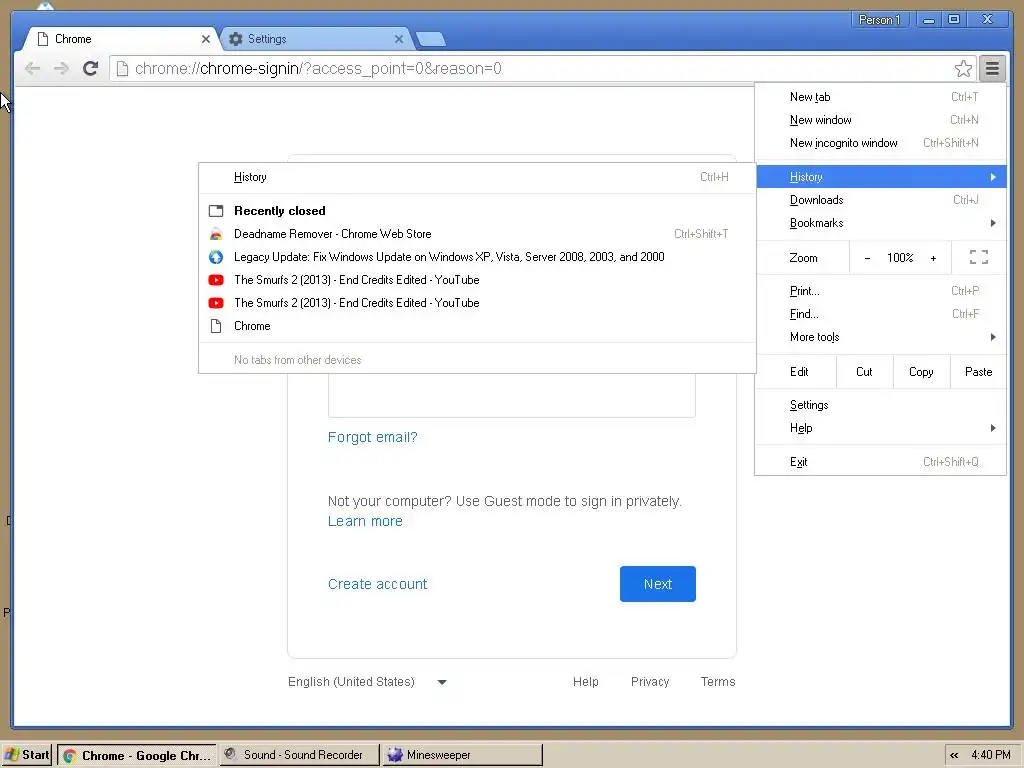The image size is (1024, 768).
Task: Click the Help footer link
Action: pos(586,682)
